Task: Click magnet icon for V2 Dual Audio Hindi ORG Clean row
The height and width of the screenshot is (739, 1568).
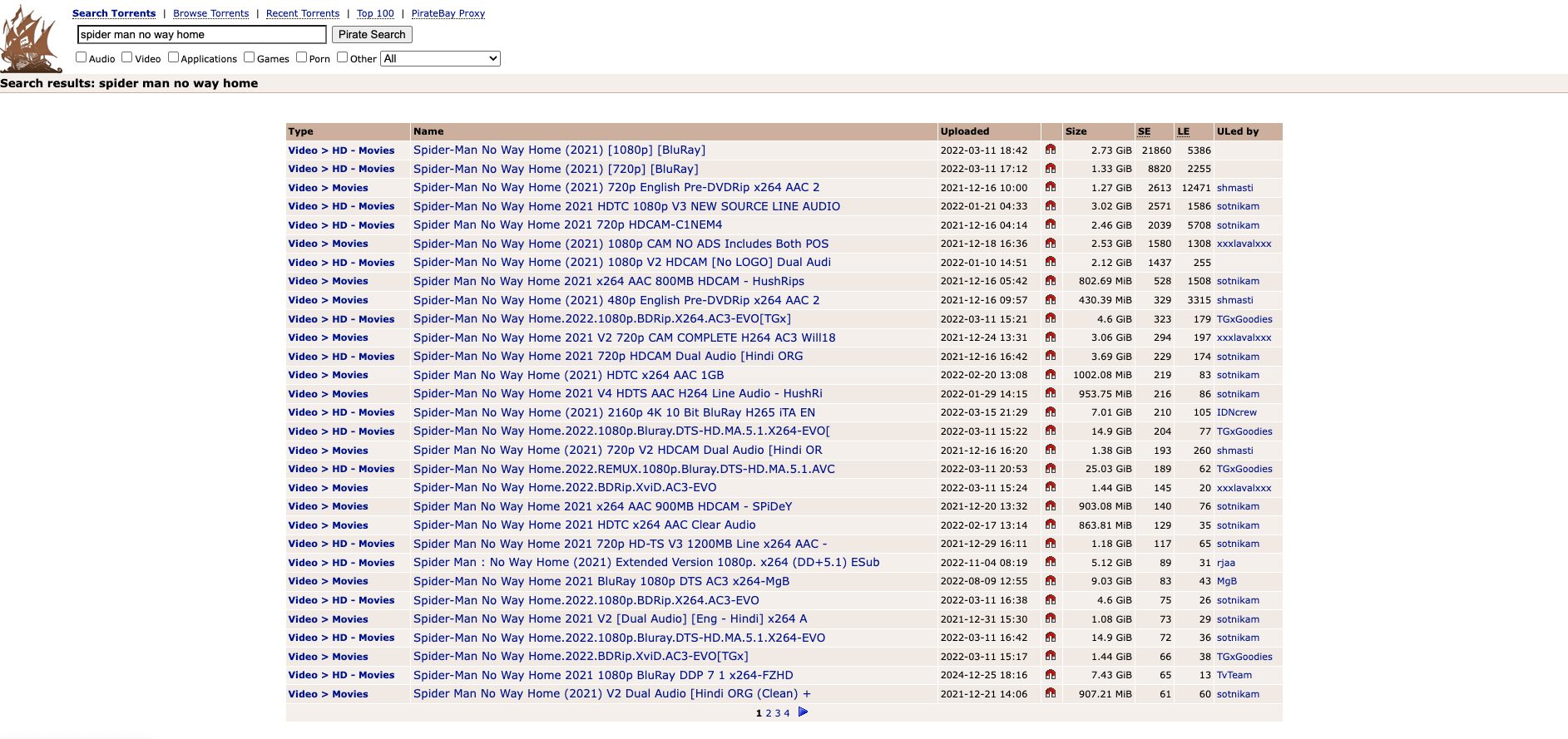Action: click(x=1051, y=693)
